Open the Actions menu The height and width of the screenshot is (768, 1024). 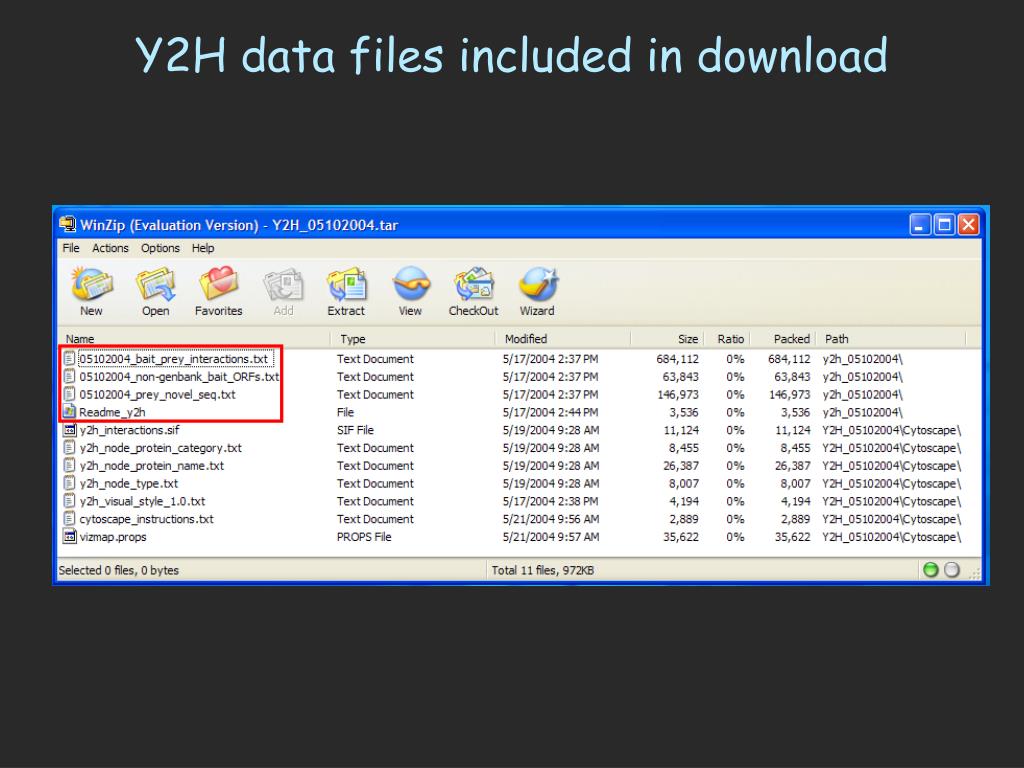click(110, 248)
